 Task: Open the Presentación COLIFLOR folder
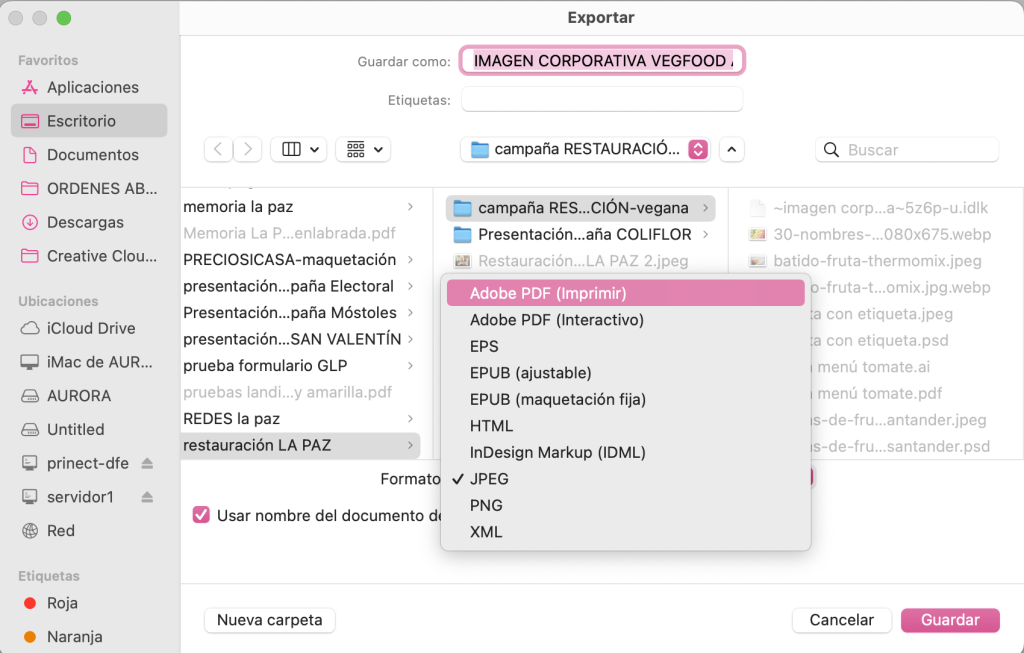click(584, 234)
